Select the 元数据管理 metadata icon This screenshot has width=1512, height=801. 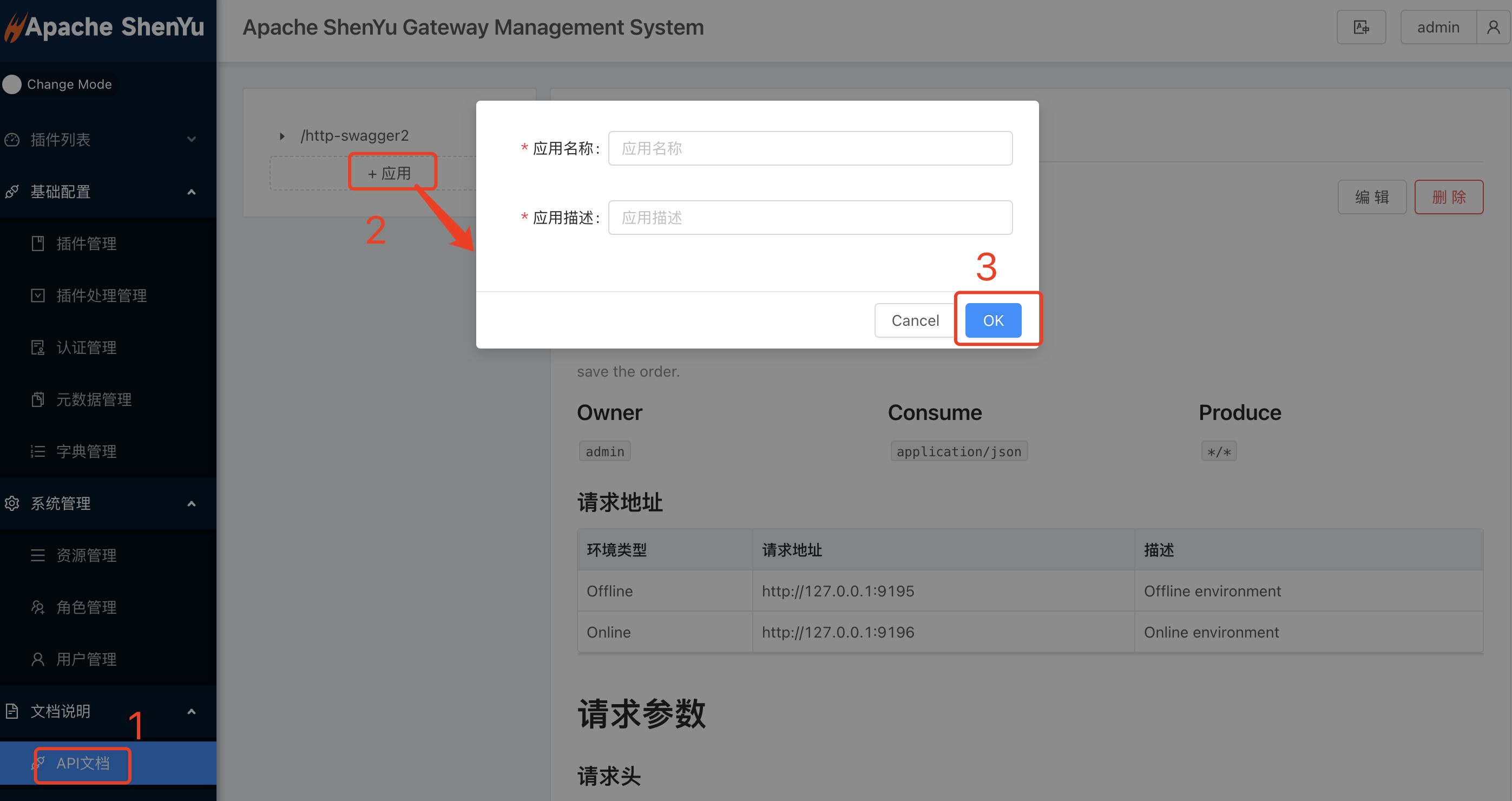tap(37, 399)
